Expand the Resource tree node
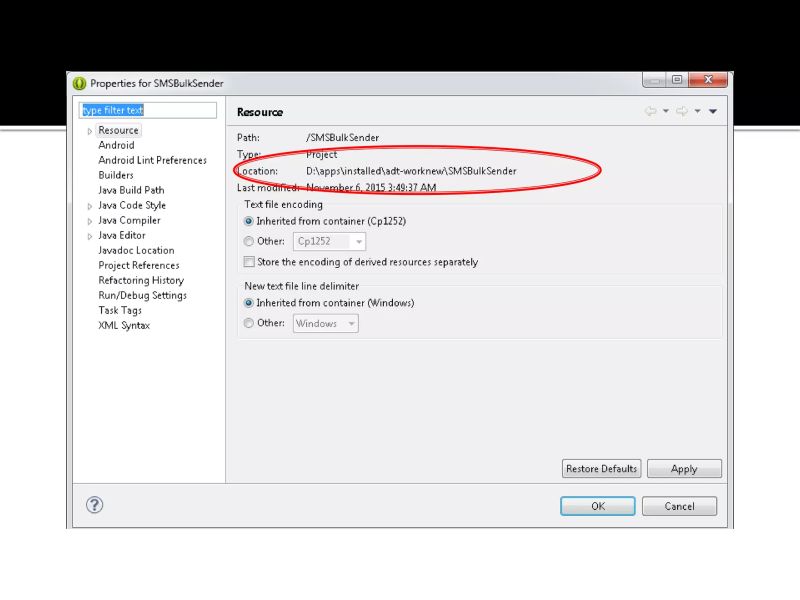This screenshot has height=600, width=800. click(90, 129)
